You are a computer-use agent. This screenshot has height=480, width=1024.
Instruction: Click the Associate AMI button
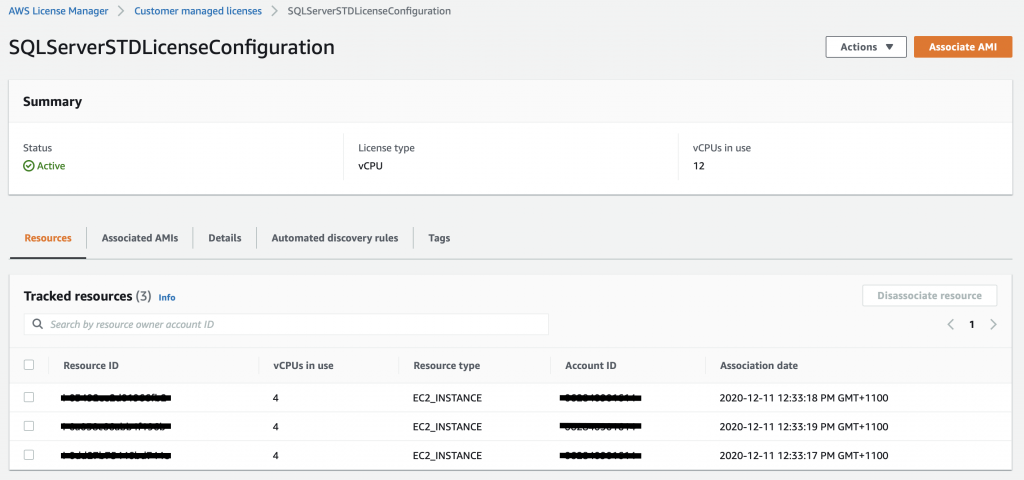[x=963, y=47]
